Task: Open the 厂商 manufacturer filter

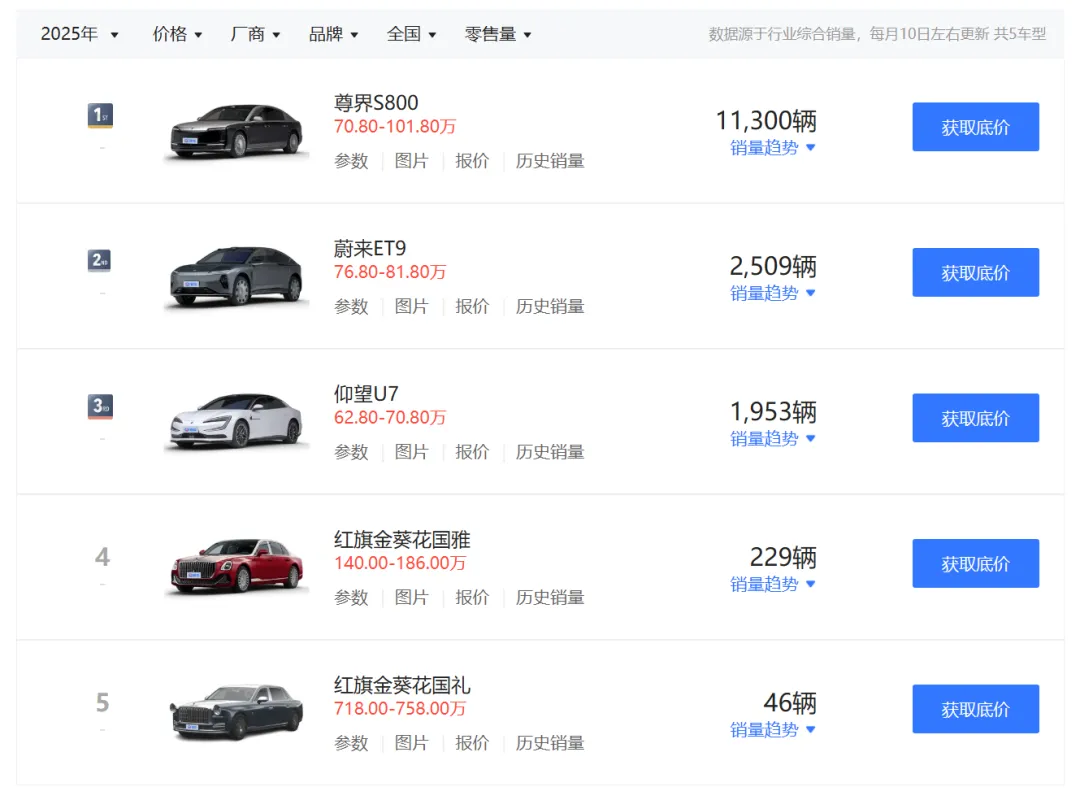Action: click(x=255, y=34)
